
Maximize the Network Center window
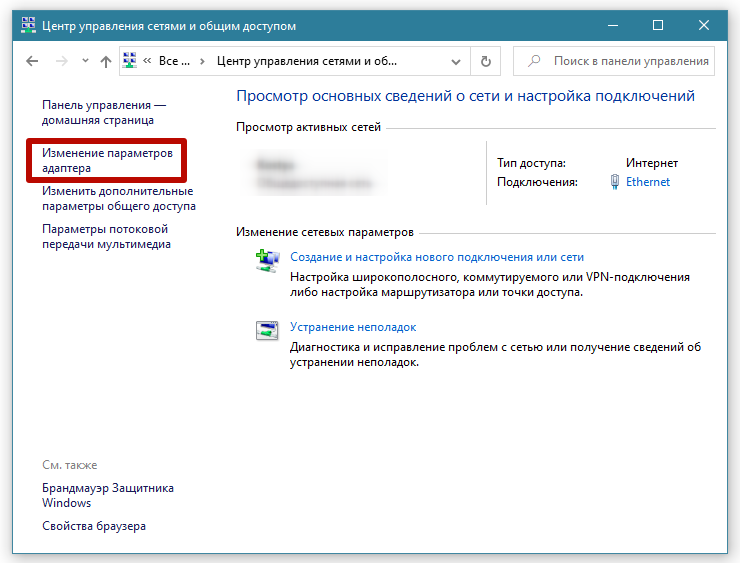click(x=657, y=25)
